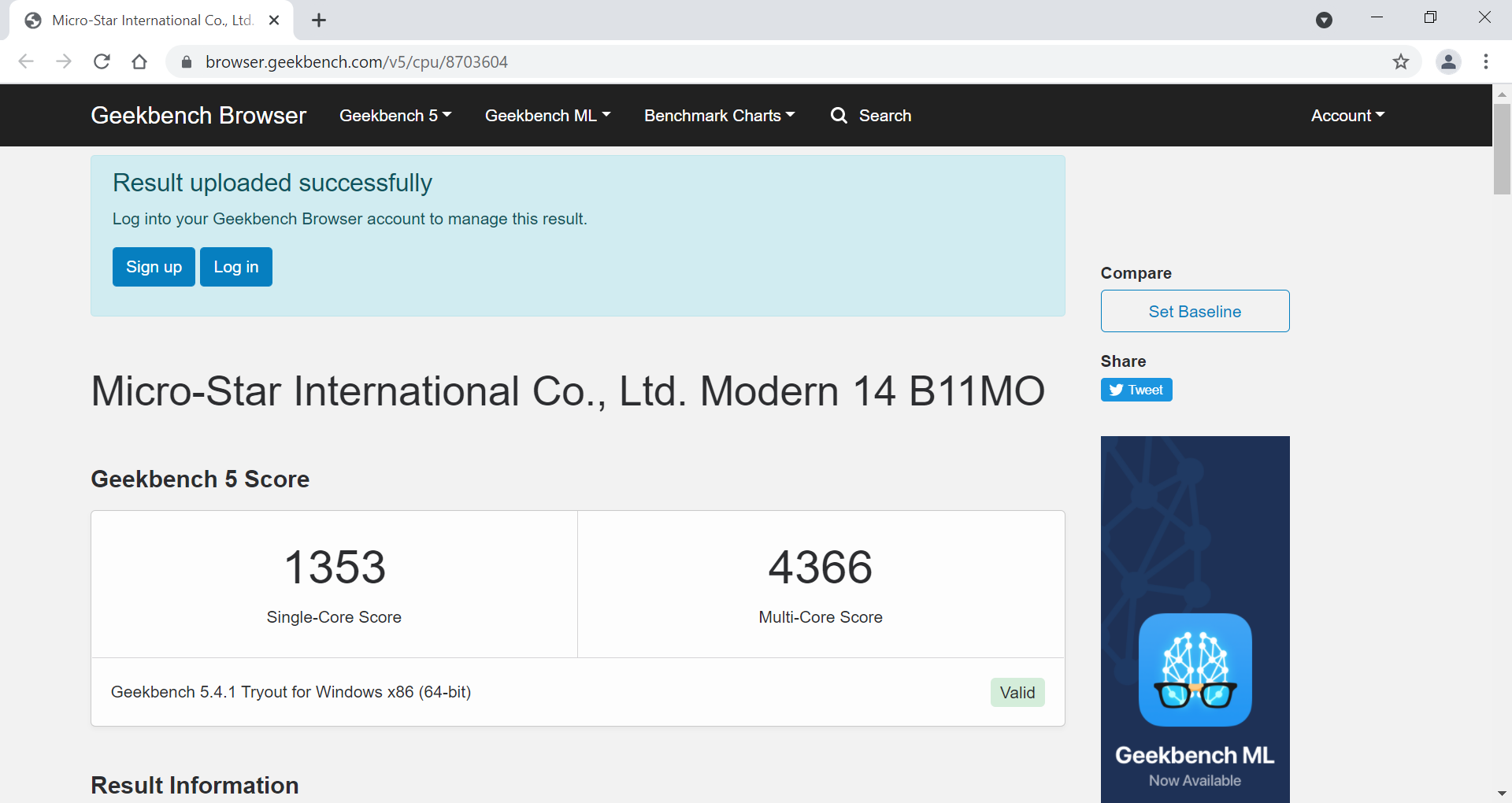This screenshot has height=803, width=1512.
Task: Open a new browser tab
Action: 319,20
